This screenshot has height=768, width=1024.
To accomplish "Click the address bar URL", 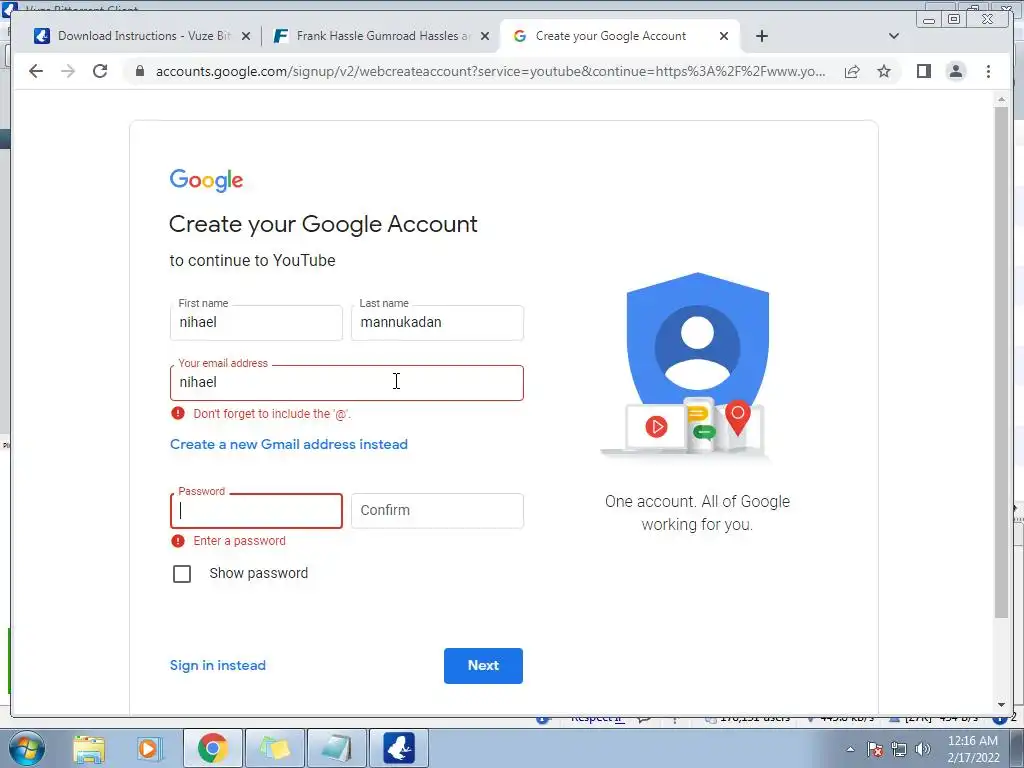I will pyautogui.click(x=490, y=71).
